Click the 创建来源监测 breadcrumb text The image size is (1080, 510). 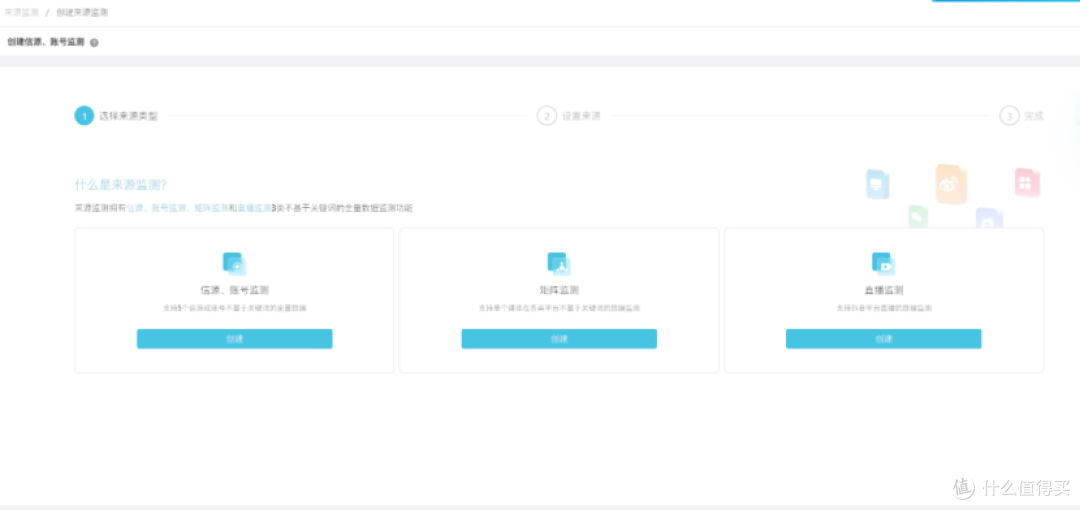[x=82, y=12]
